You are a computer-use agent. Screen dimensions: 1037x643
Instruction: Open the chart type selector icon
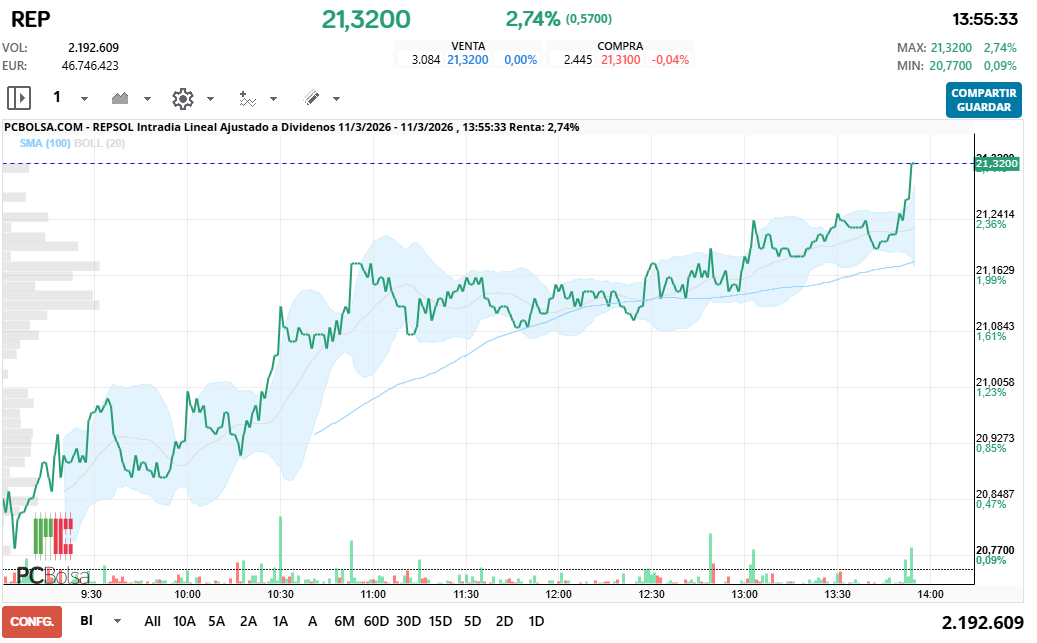[120, 97]
